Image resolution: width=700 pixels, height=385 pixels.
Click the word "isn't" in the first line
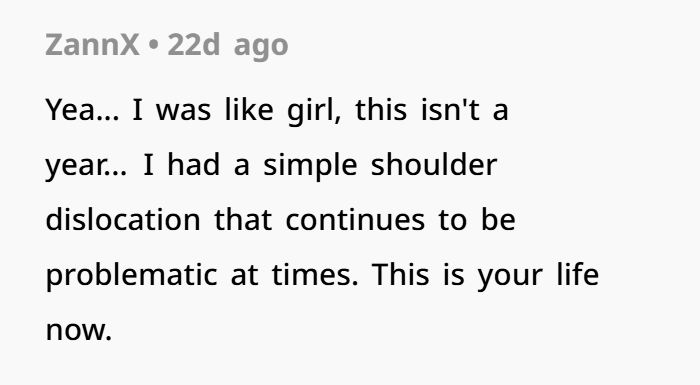pos(450,110)
